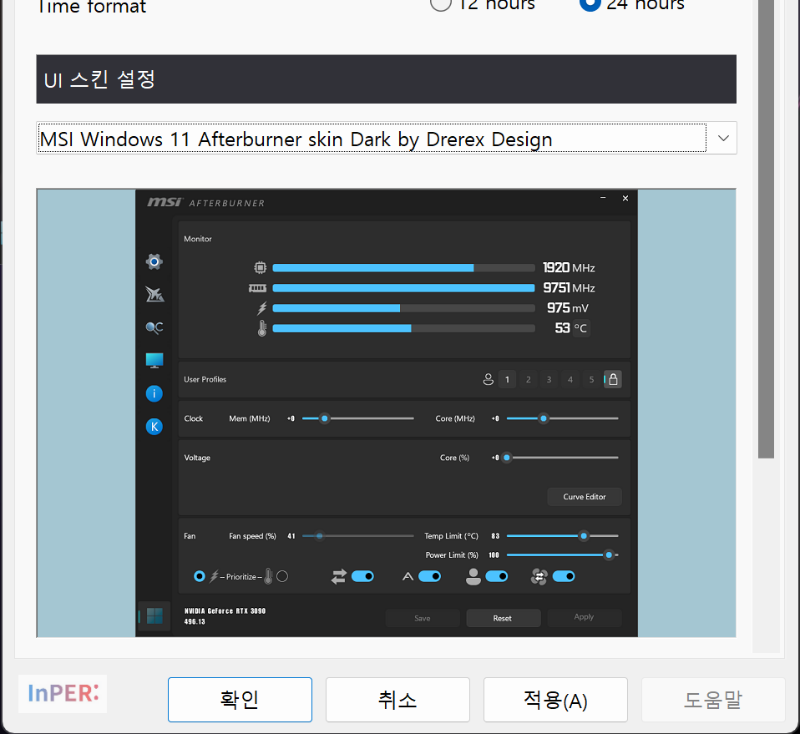Click the Power Limit (%) slider in preview
800x734 pixels.
click(562, 555)
